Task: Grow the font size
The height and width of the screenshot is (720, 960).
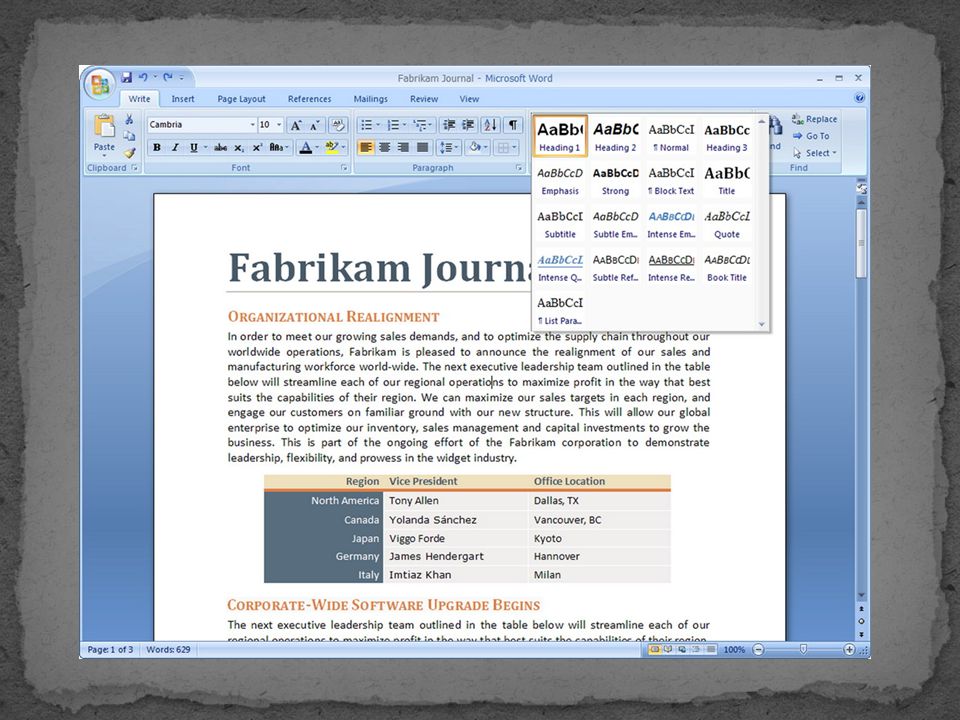Action: [296, 126]
